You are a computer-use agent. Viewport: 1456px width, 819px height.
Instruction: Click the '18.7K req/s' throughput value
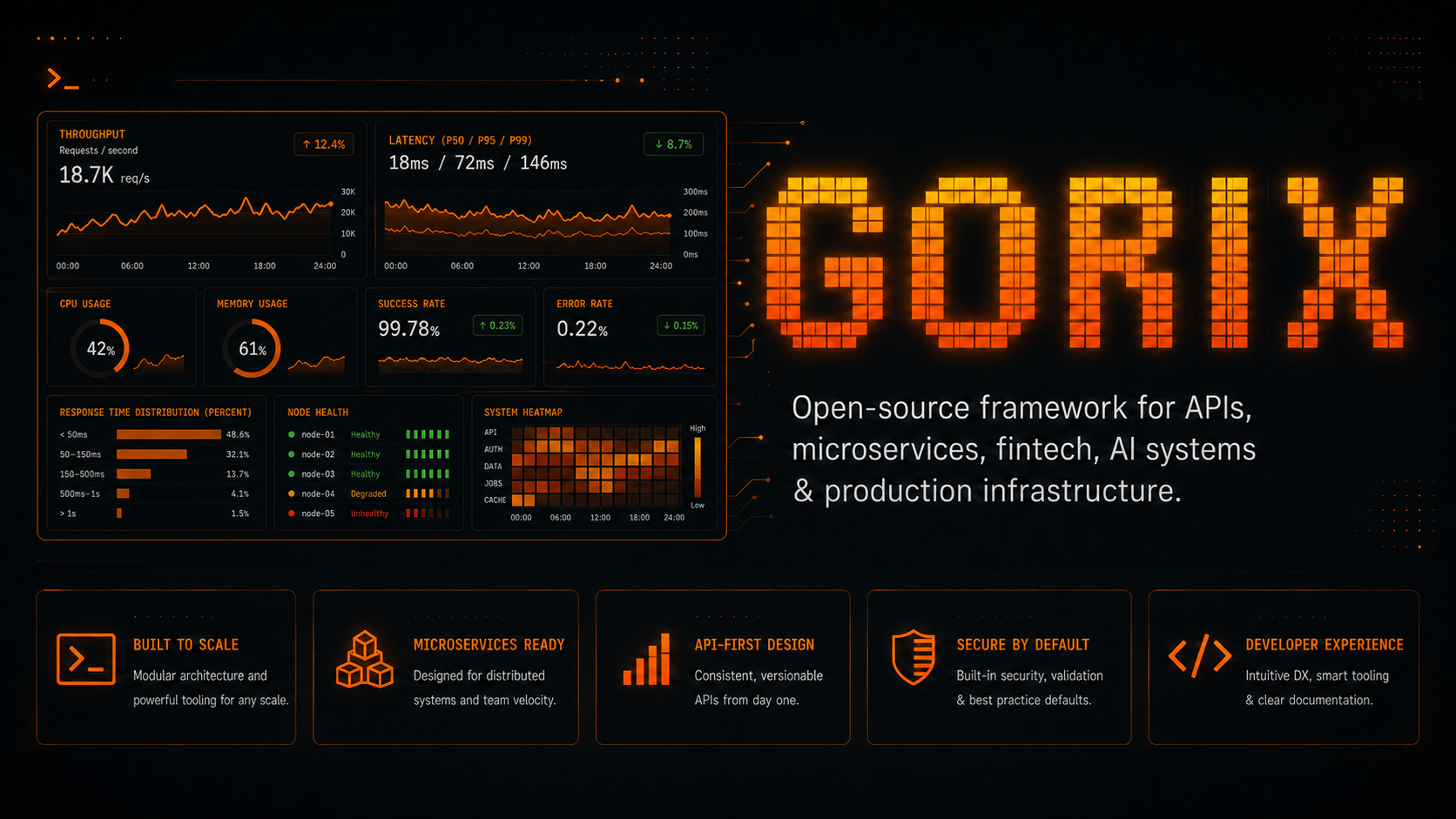[104, 176]
